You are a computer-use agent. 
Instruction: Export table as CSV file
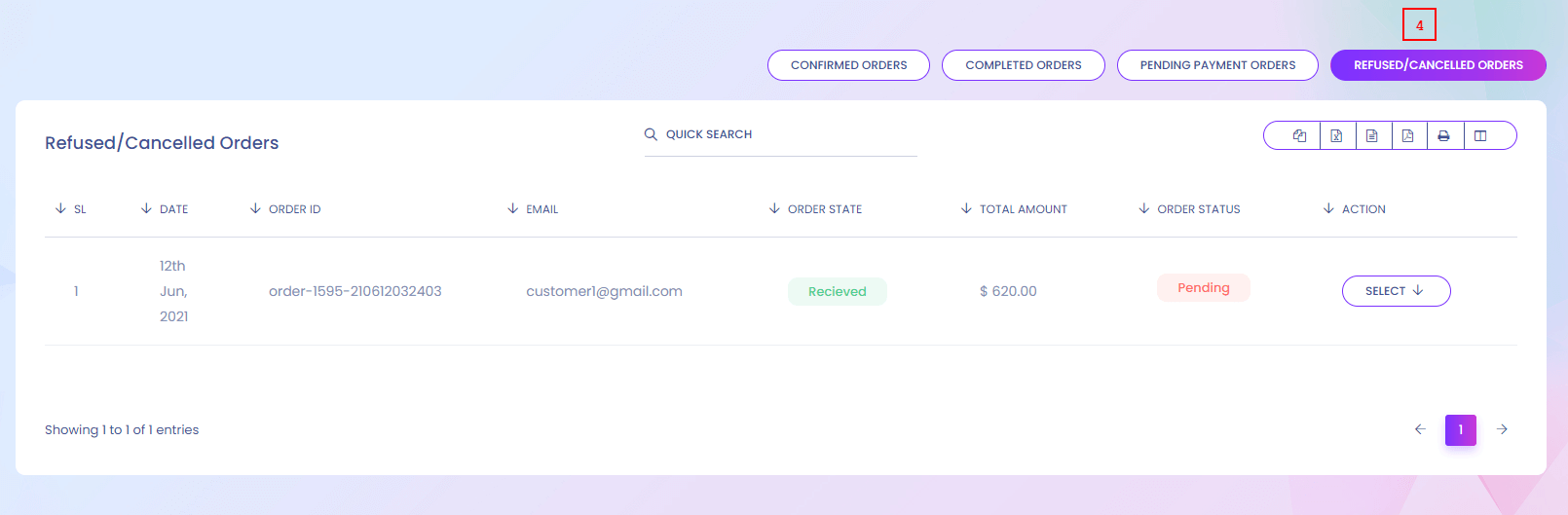coord(1372,136)
